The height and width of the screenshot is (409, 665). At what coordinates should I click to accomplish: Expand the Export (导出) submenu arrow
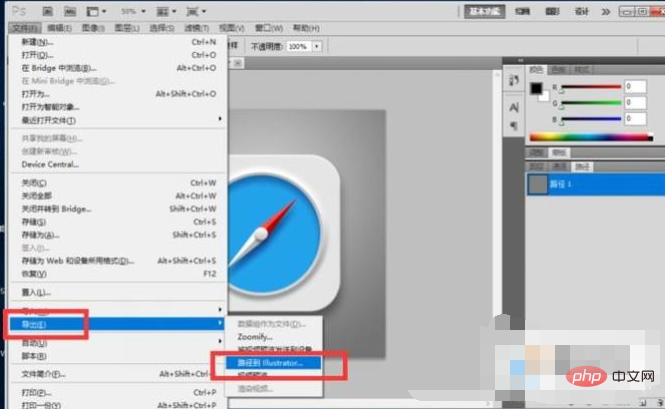click(220, 323)
